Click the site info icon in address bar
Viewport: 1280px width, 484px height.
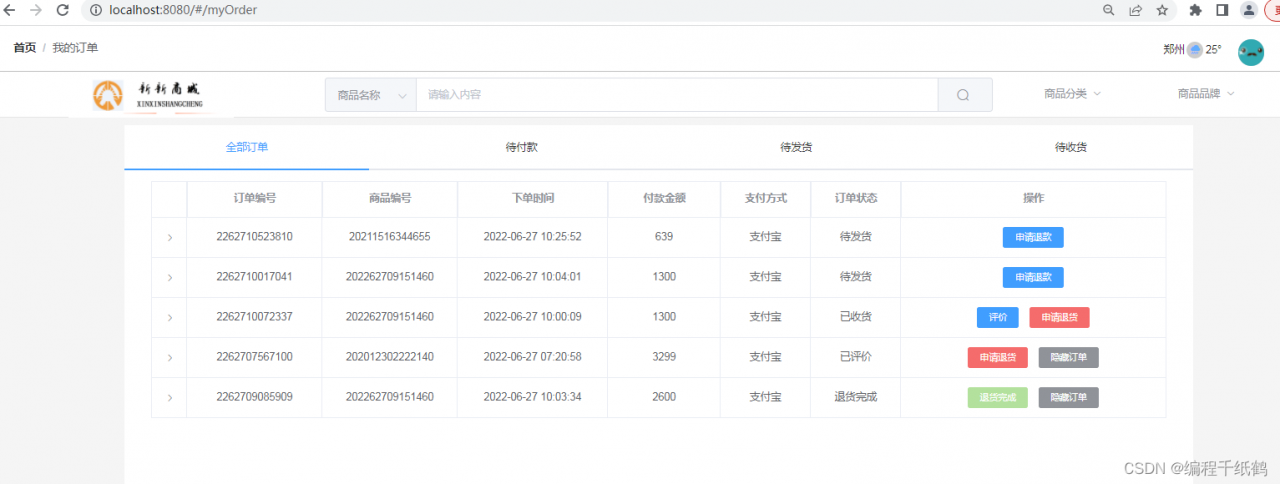pos(96,10)
